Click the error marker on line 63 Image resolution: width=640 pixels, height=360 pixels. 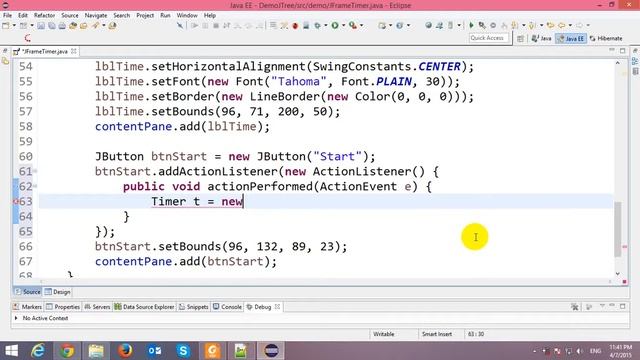coord(16,201)
